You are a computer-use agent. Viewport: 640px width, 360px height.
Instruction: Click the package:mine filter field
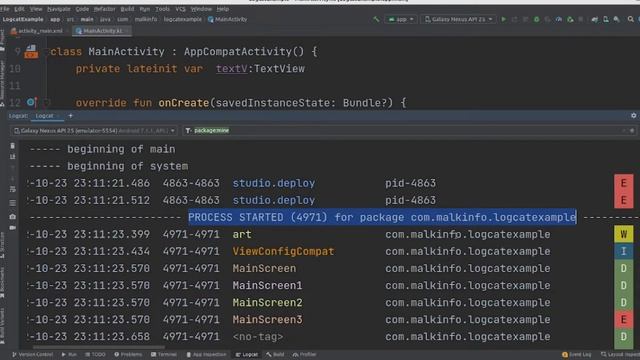pos(408,131)
